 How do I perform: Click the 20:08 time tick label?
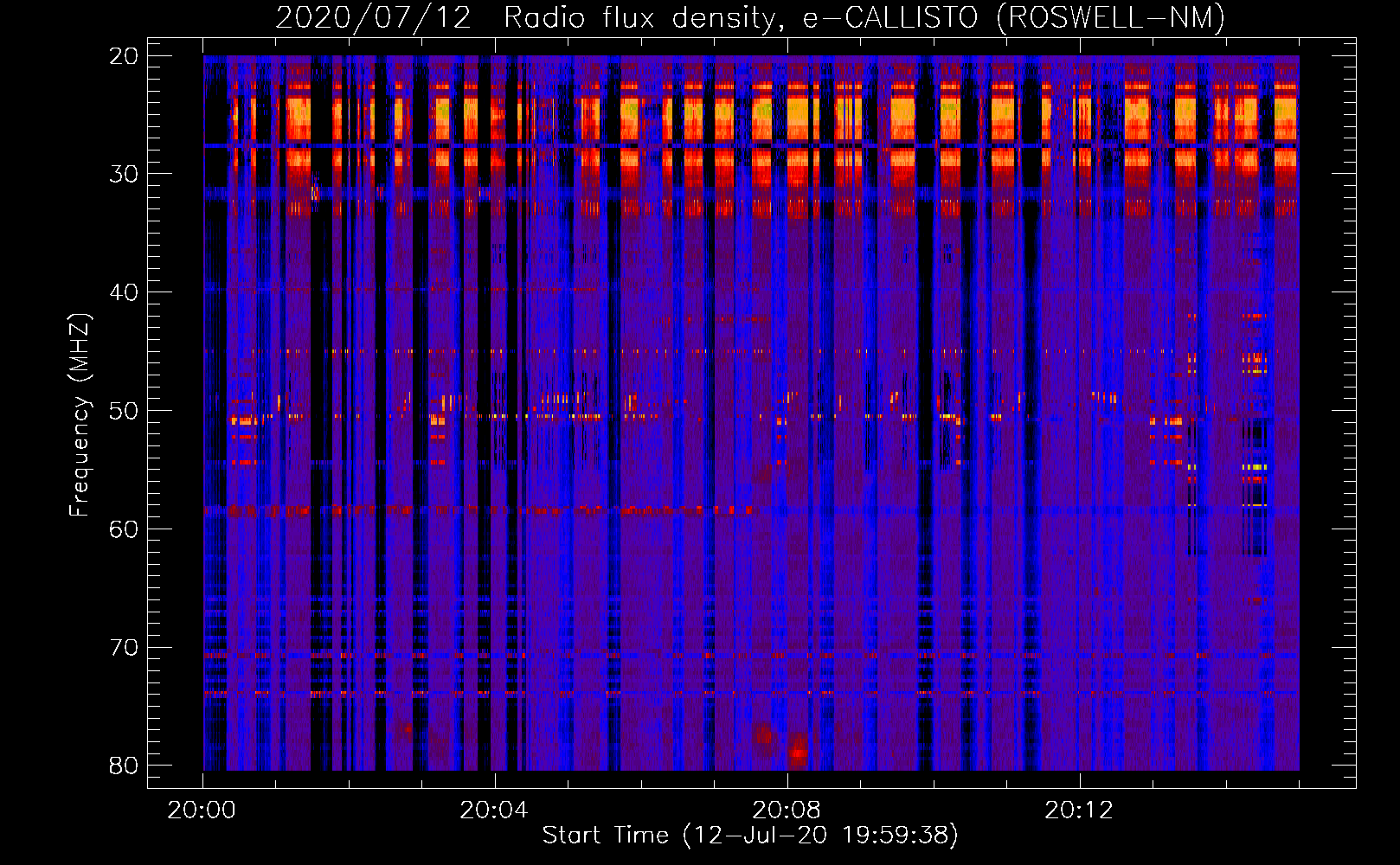point(787,811)
